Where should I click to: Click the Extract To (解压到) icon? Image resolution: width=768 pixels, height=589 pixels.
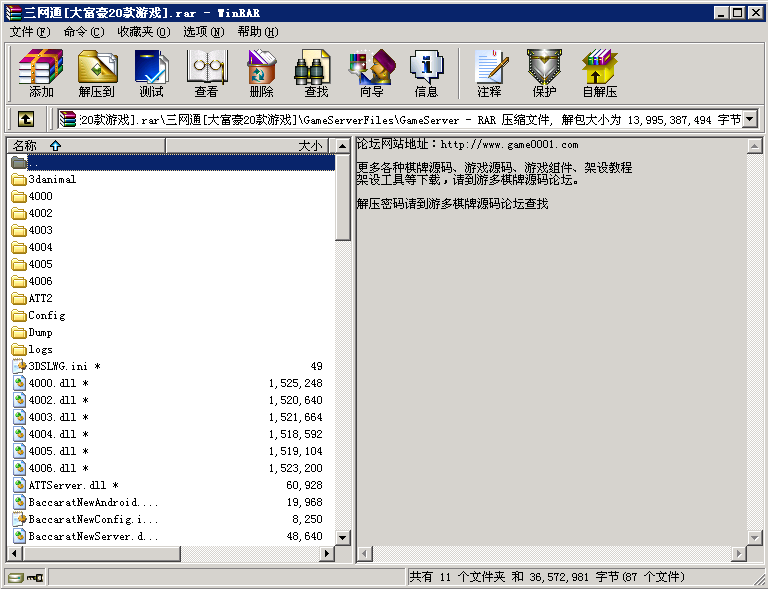pyautogui.click(x=97, y=73)
